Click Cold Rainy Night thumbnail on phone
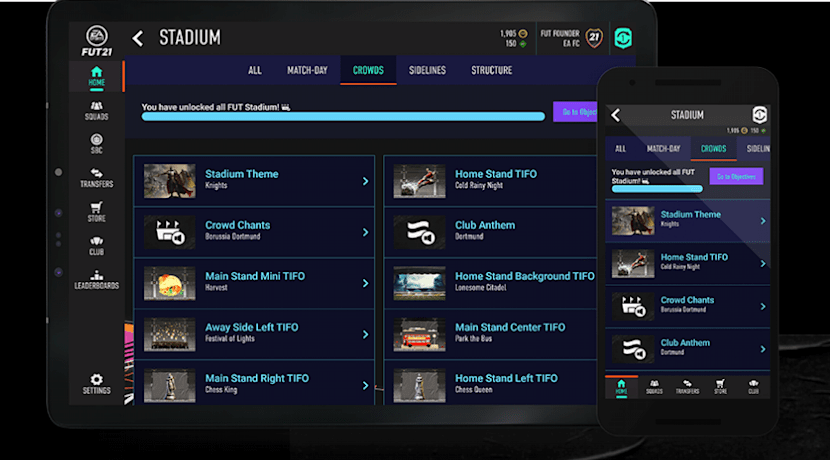This screenshot has width=830, height=460. click(633, 264)
